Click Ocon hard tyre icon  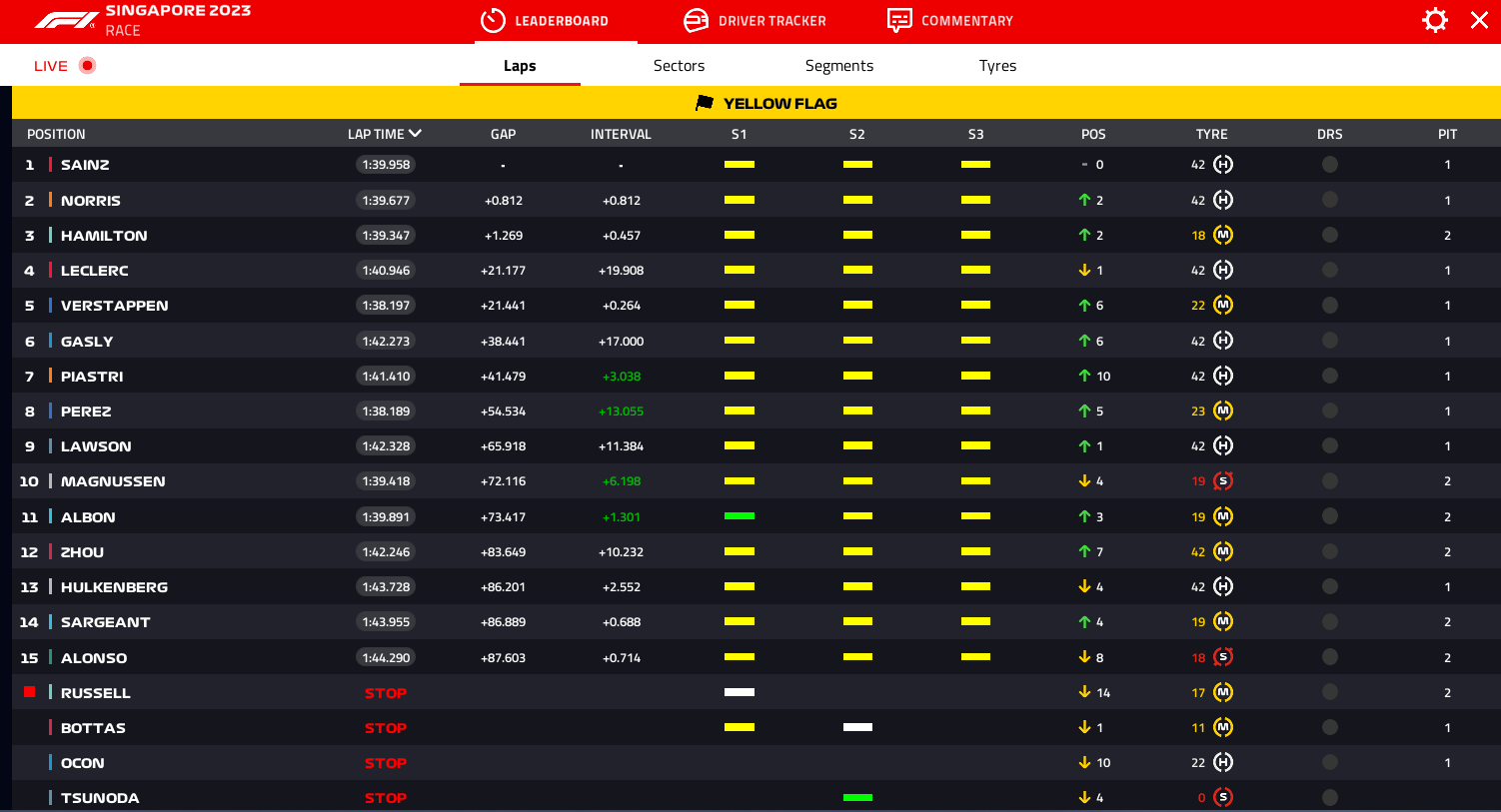(x=1223, y=762)
